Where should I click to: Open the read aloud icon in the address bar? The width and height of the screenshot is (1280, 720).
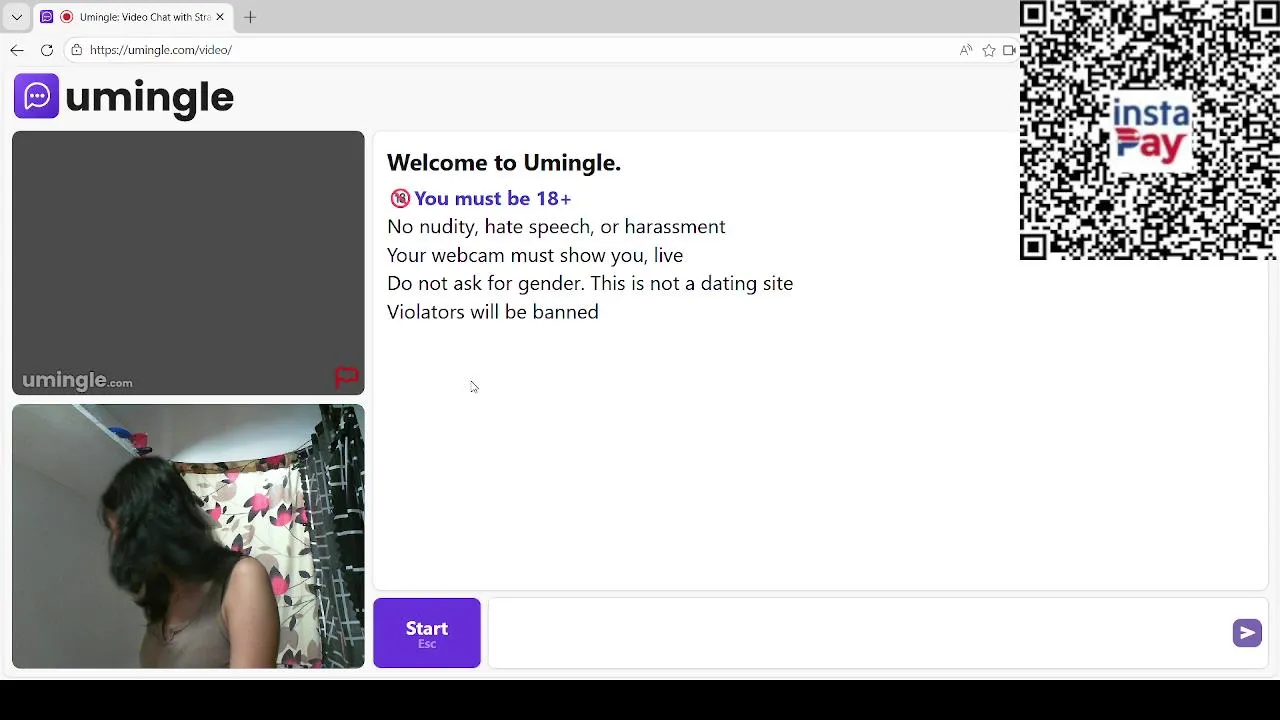point(965,50)
